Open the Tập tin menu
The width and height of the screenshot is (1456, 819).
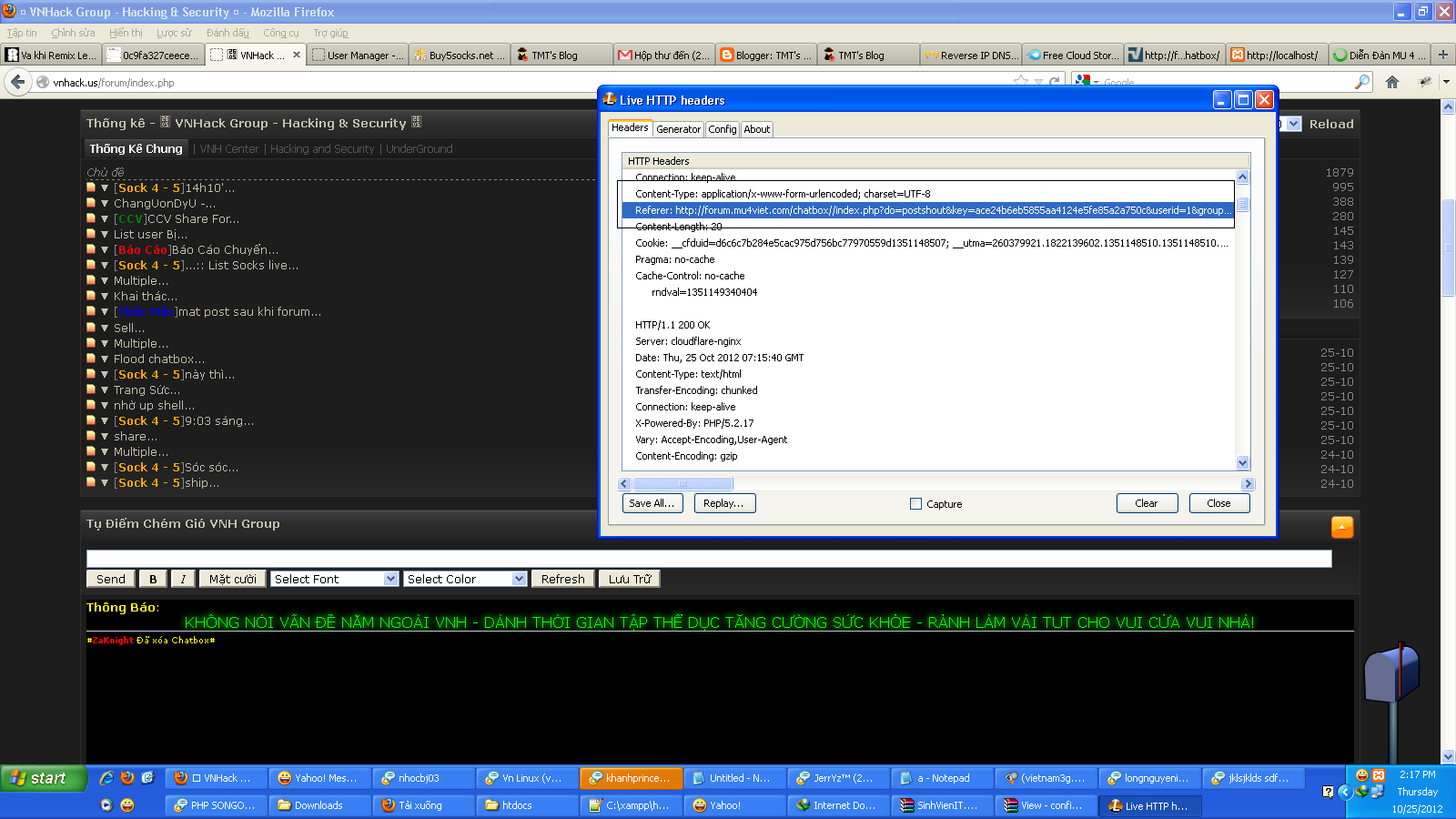[x=22, y=33]
